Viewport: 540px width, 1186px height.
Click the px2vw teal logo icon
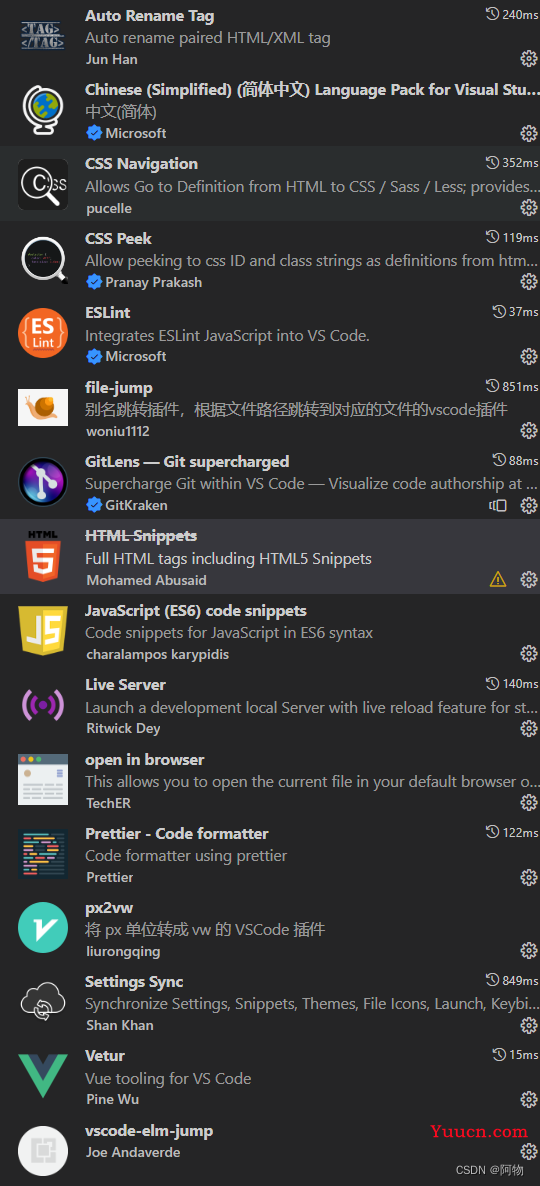43,929
